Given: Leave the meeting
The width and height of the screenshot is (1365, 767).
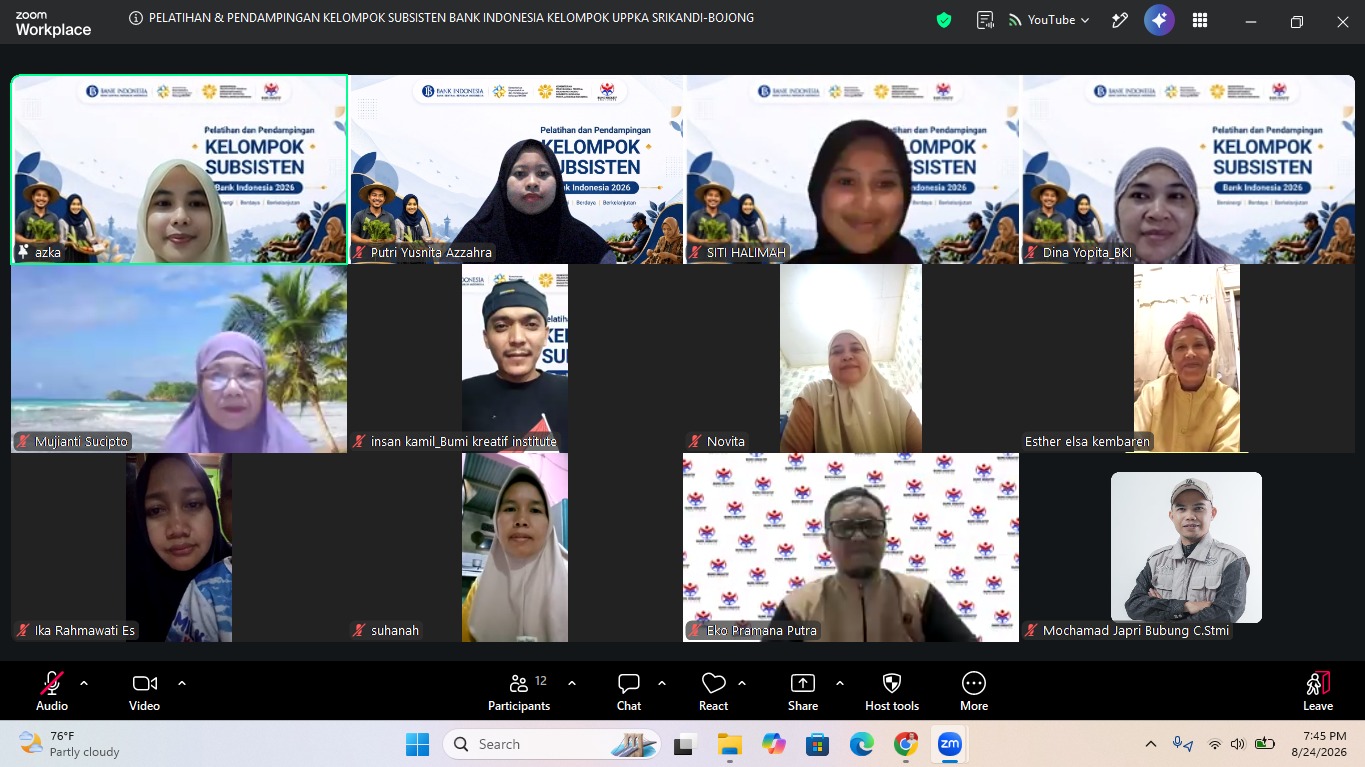Looking at the screenshot, I should point(1318,692).
